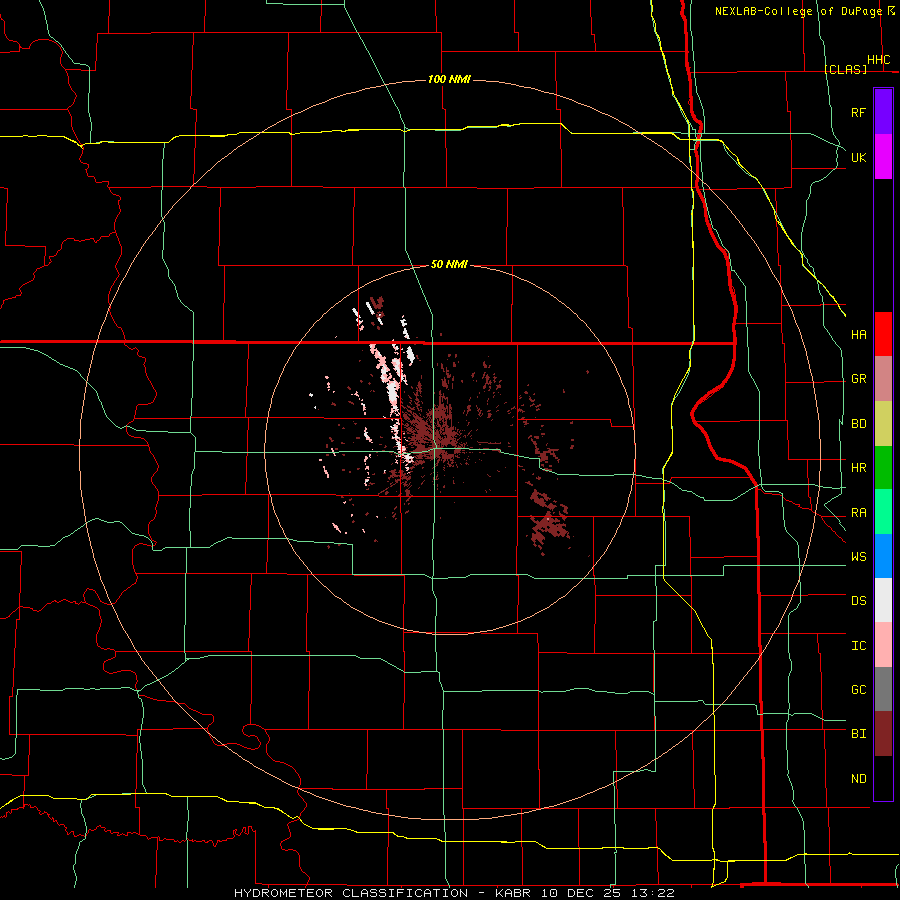Click the NEXLAB-College of DuPage credit text
The image size is (900, 900).
798,11
